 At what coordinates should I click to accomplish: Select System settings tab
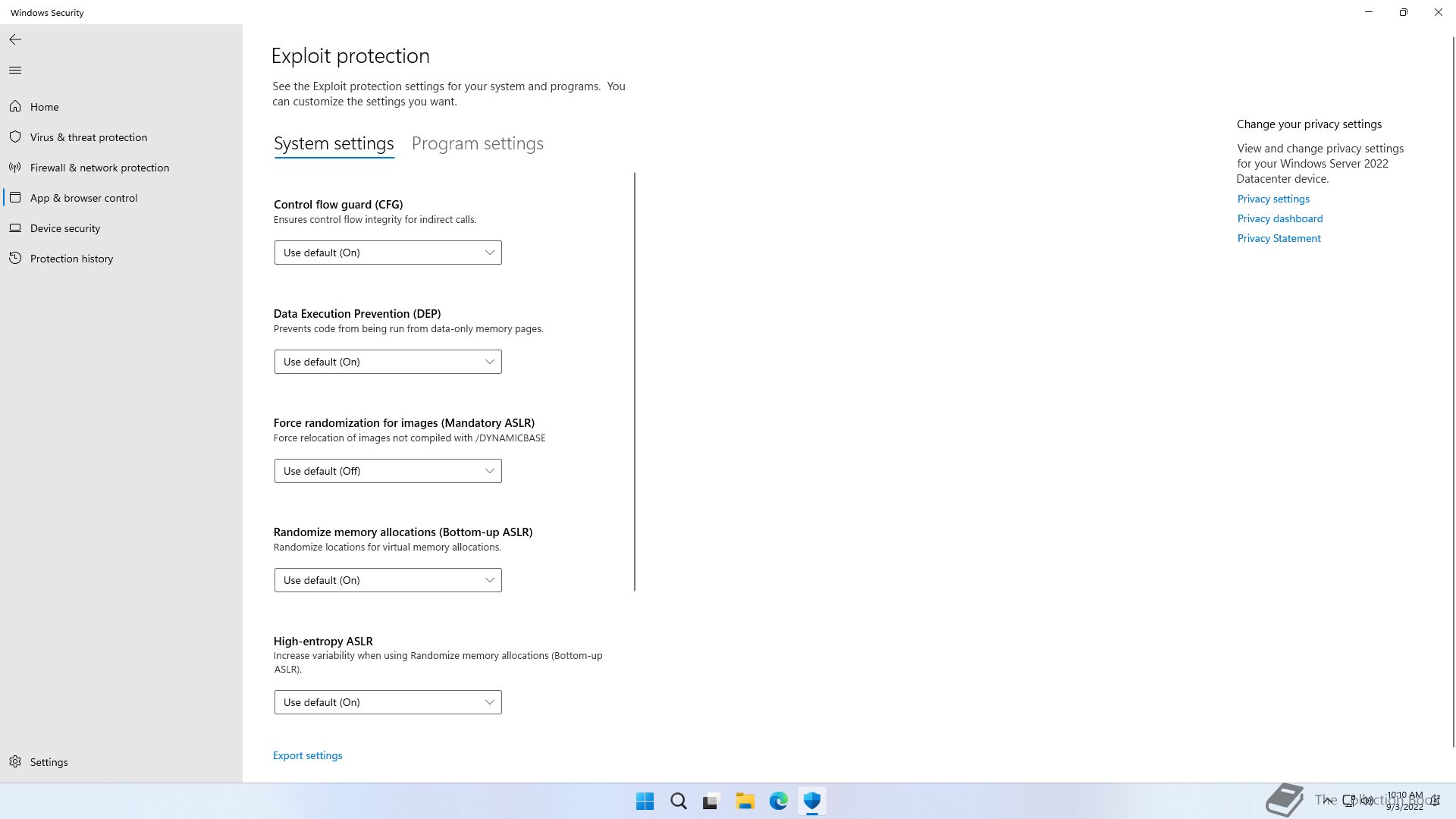[x=334, y=143]
